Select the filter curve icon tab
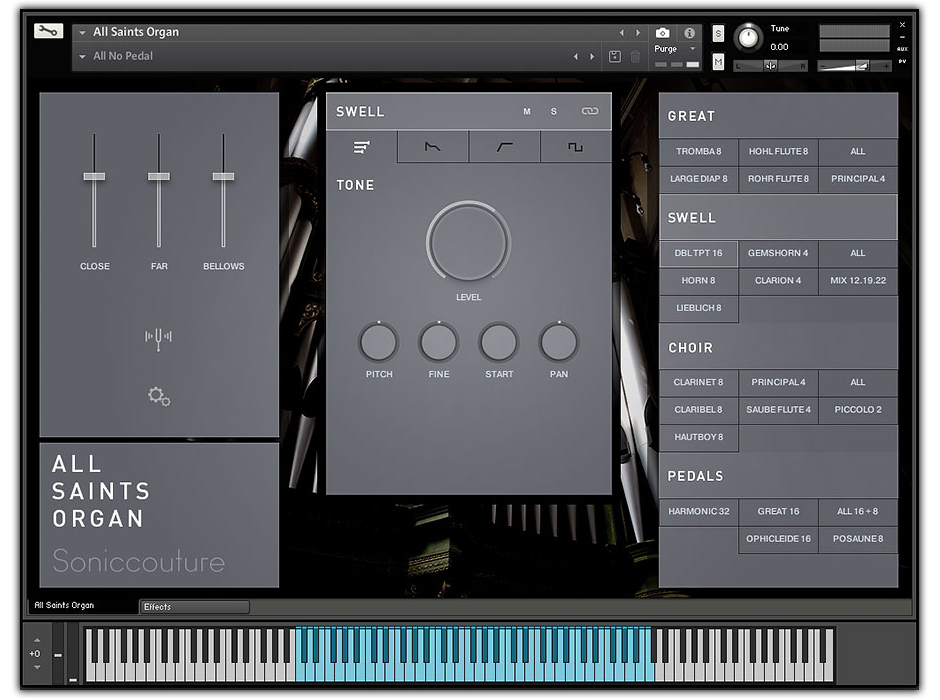The height and width of the screenshot is (700, 940). pyautogui.click(x=505, y=147)
